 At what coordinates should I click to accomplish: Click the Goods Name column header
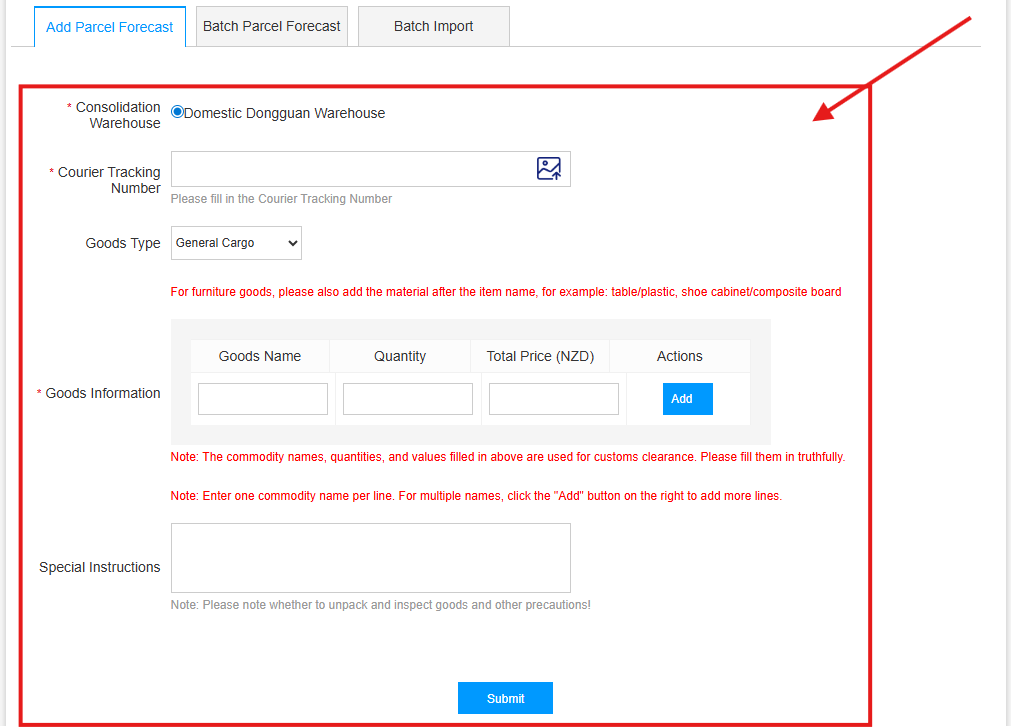[260, 356]
